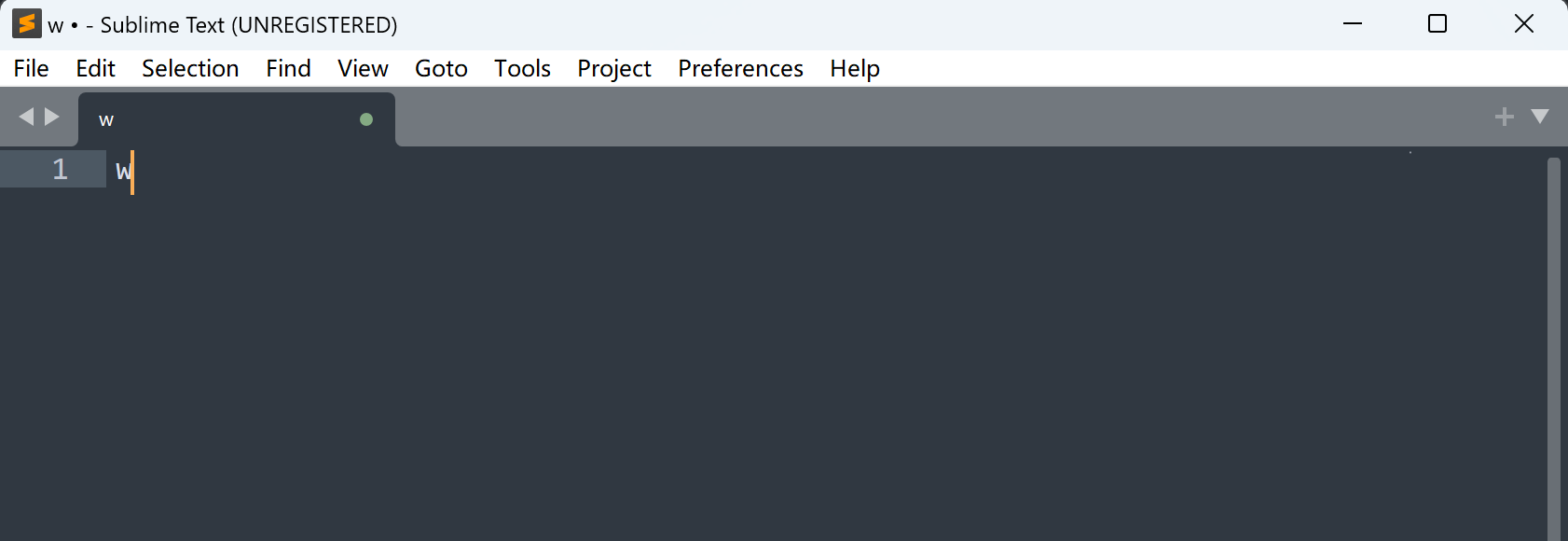Screen dimensions: 1568x541
Task: Select the tab labeled w
Action: point(186,118)
